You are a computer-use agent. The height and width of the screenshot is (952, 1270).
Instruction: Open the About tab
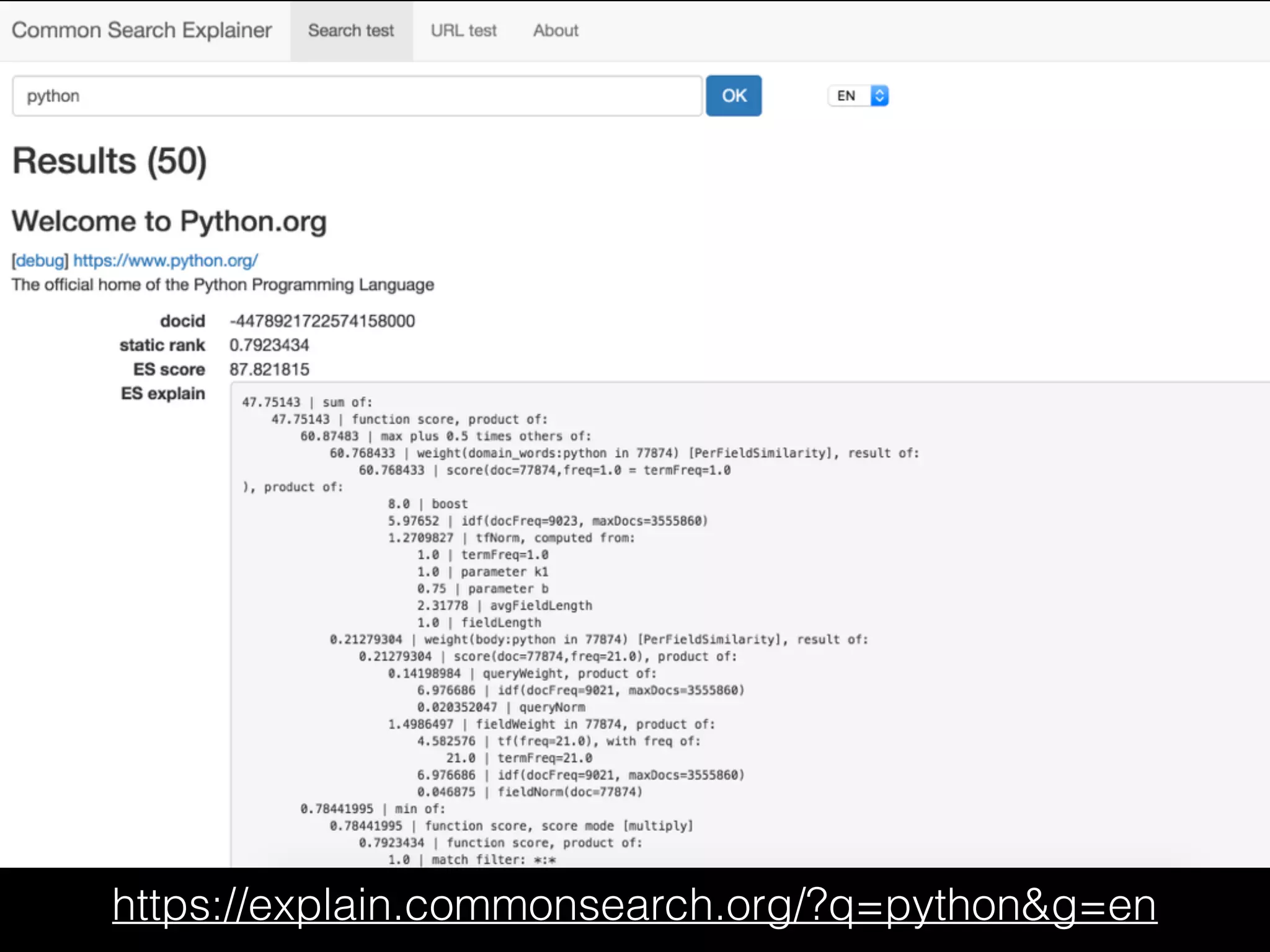[x=556, y=30]
